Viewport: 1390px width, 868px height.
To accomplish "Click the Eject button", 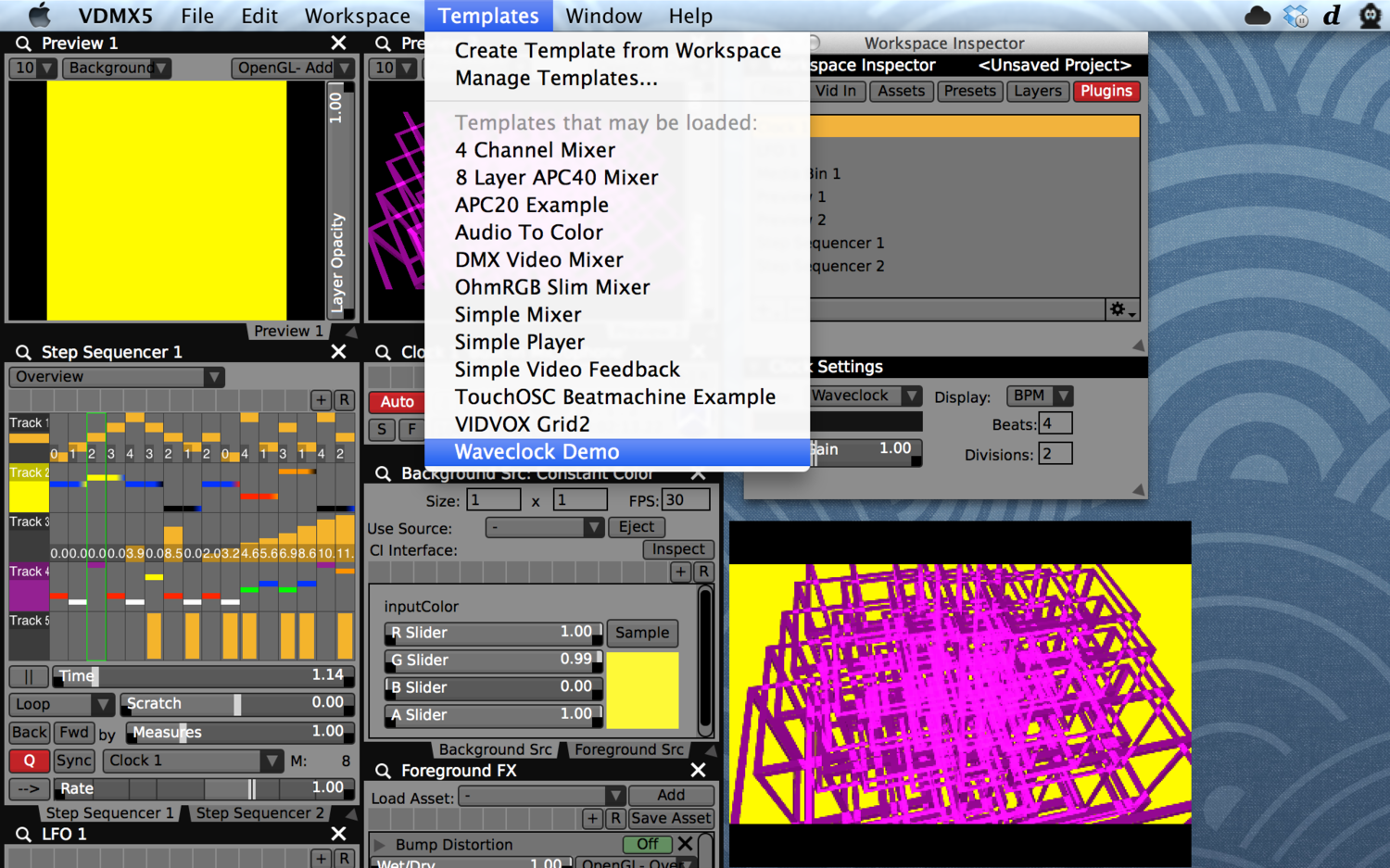I will [x=636, y=527].
